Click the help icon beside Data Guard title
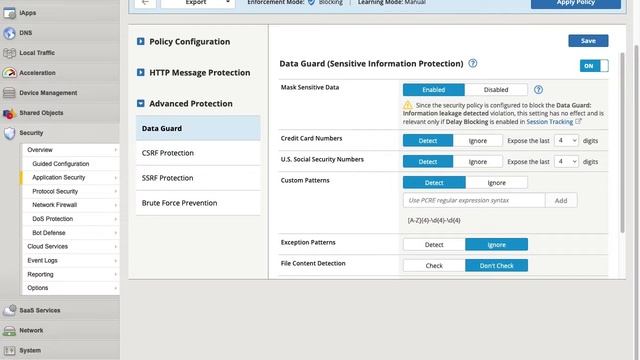The width and height of the screenshot is (640, 360). coord(473,63)
